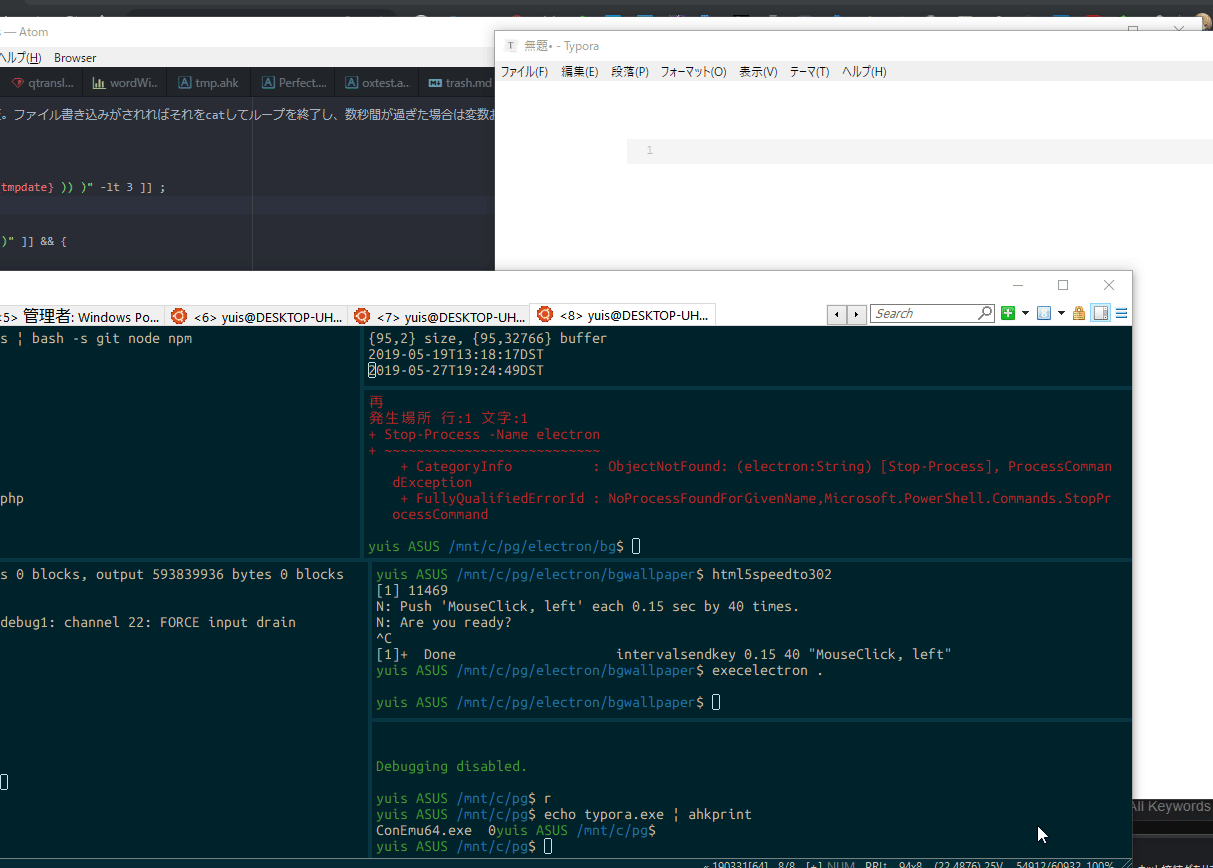Open the フォーマット(O) menu in Typora
This screenshot has width=1213, height=868.
click(693, 72)
